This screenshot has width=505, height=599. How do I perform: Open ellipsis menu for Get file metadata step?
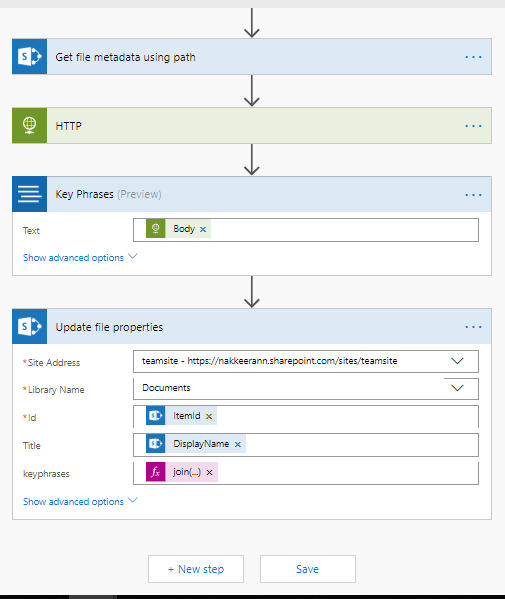point(473,57)
